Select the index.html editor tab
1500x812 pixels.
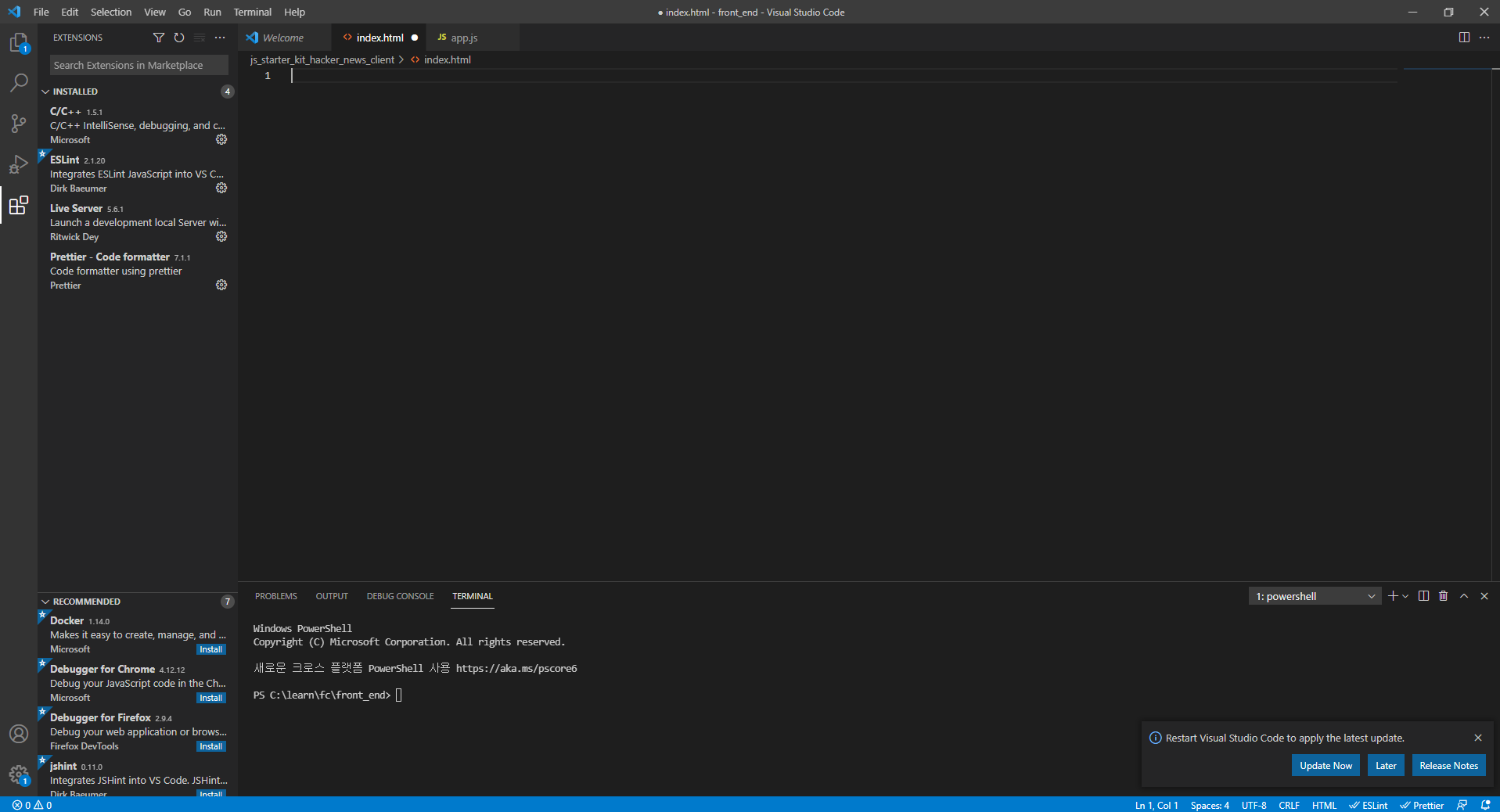[379, 38]
